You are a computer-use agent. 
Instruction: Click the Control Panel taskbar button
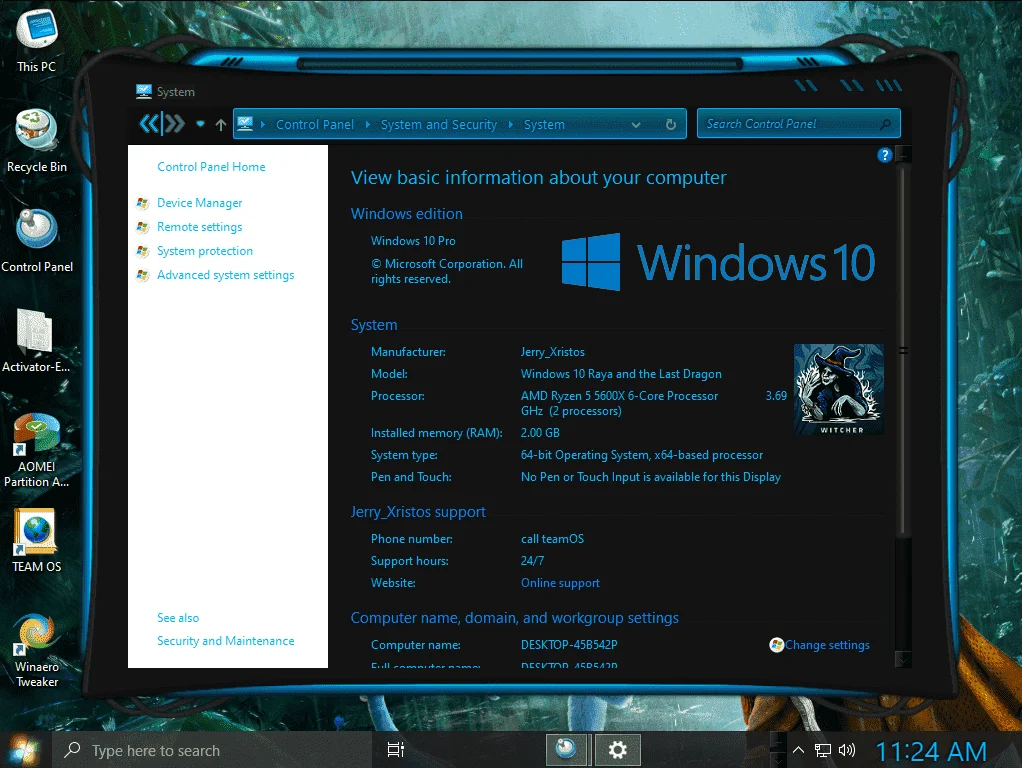566,750
